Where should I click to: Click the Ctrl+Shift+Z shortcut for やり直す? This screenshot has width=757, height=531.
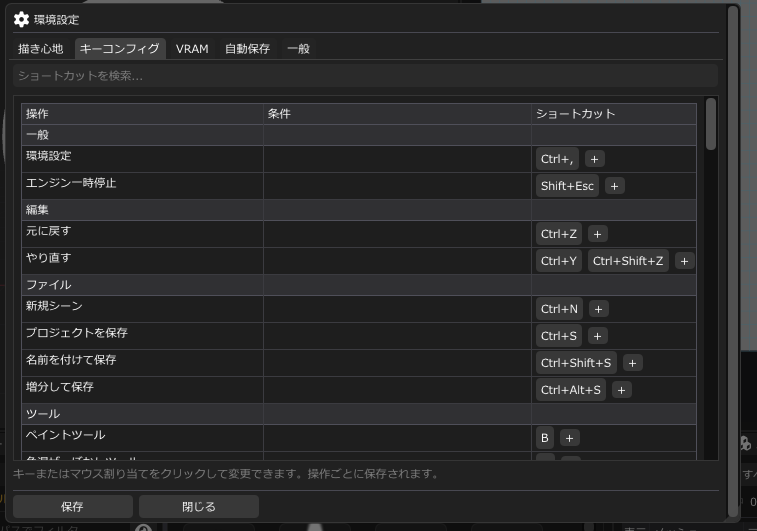tap(628, 261)
